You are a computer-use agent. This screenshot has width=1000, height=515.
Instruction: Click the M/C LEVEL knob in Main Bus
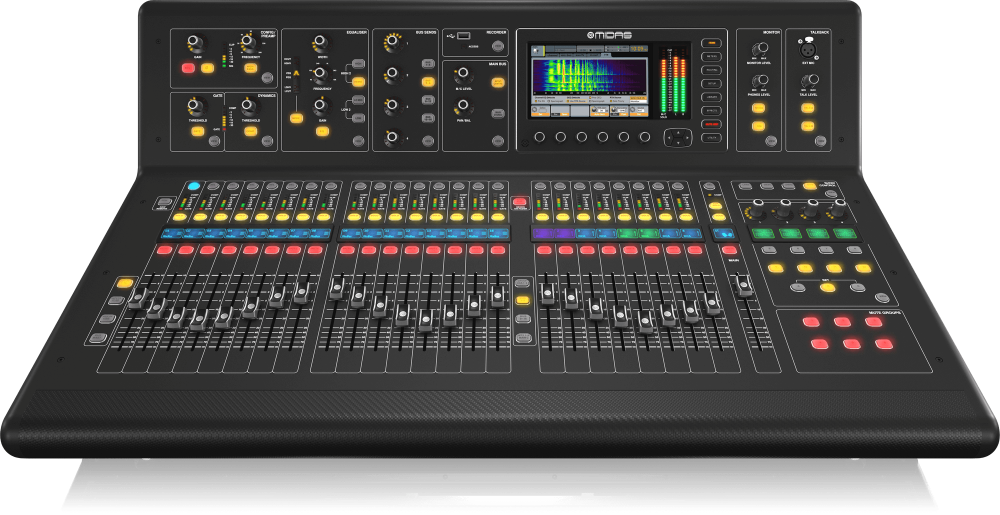463,76
